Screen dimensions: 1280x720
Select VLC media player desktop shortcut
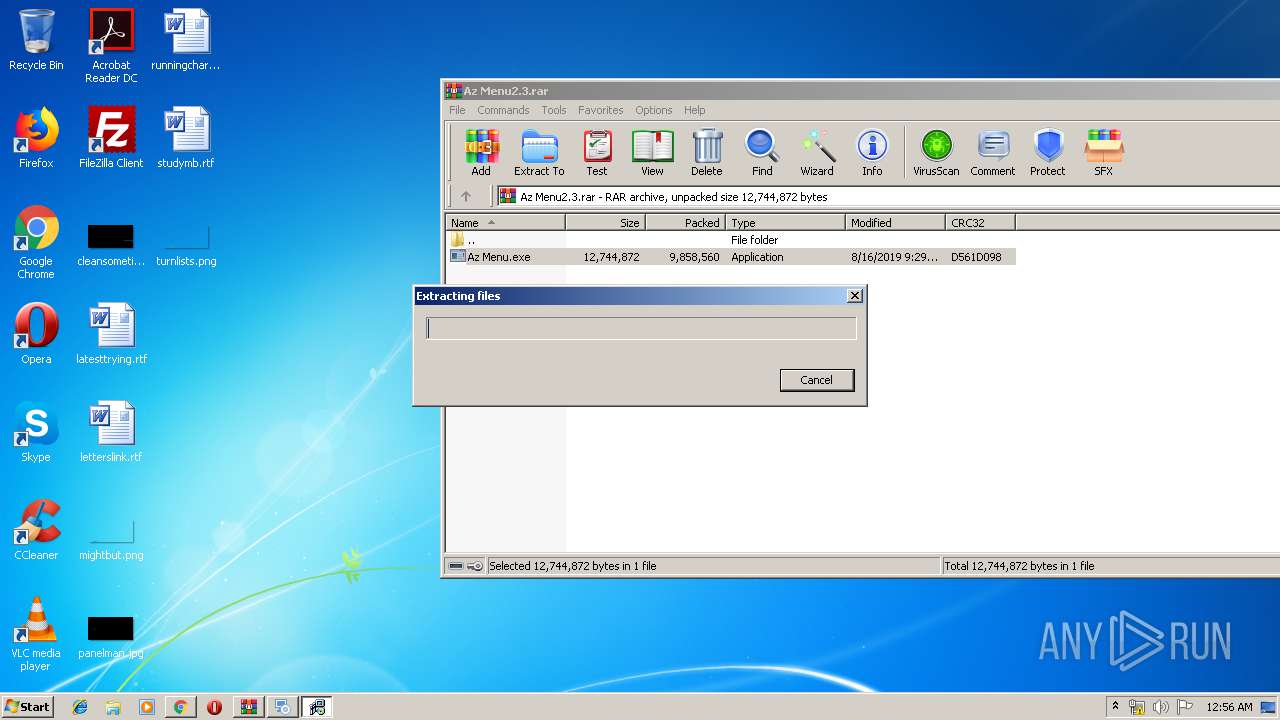click(36, 634)
